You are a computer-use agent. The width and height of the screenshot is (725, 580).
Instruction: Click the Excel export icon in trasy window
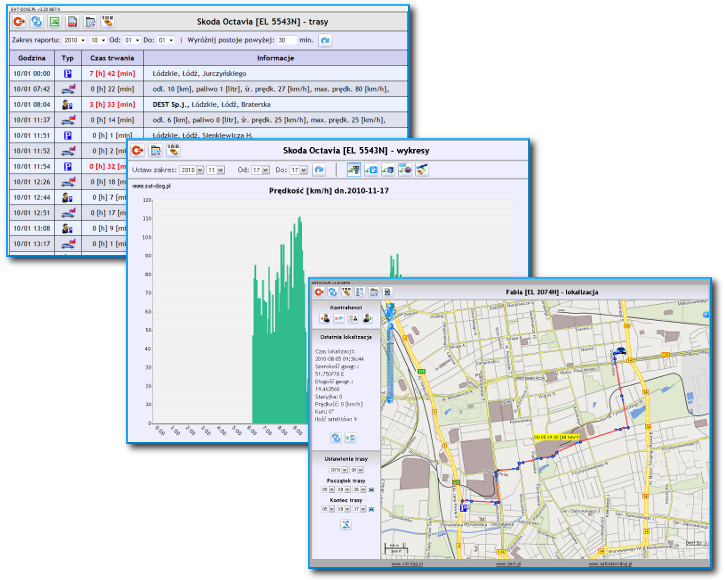tap(55, 21)
